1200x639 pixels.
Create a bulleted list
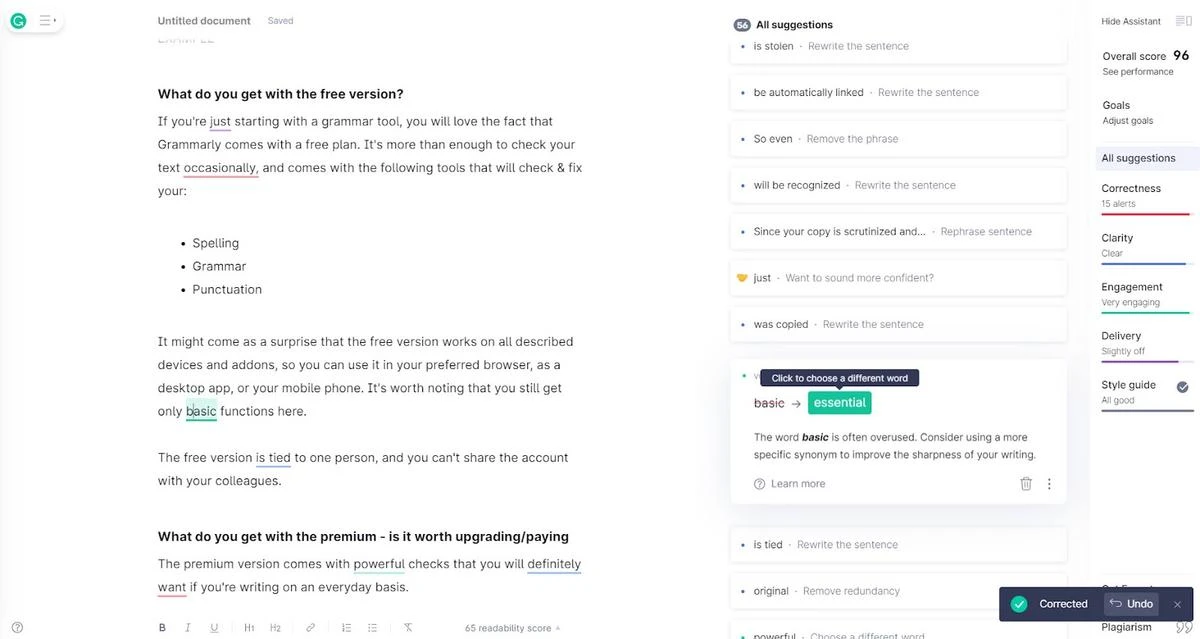372,628
